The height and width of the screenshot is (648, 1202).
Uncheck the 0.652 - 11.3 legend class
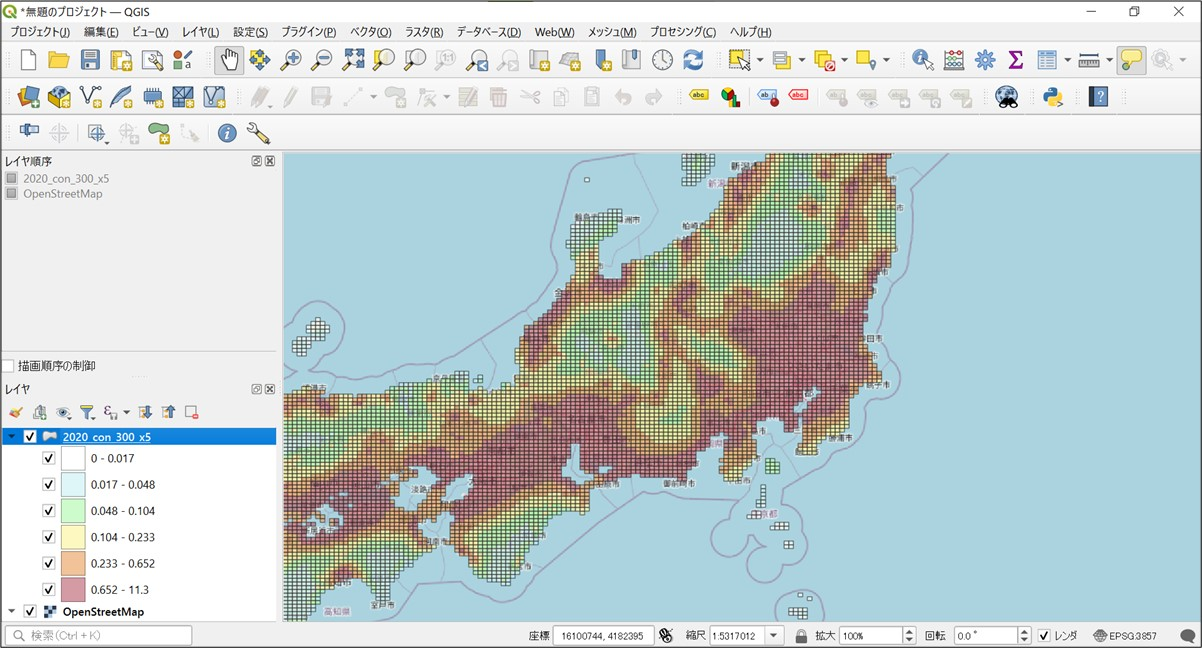point(48,590)
